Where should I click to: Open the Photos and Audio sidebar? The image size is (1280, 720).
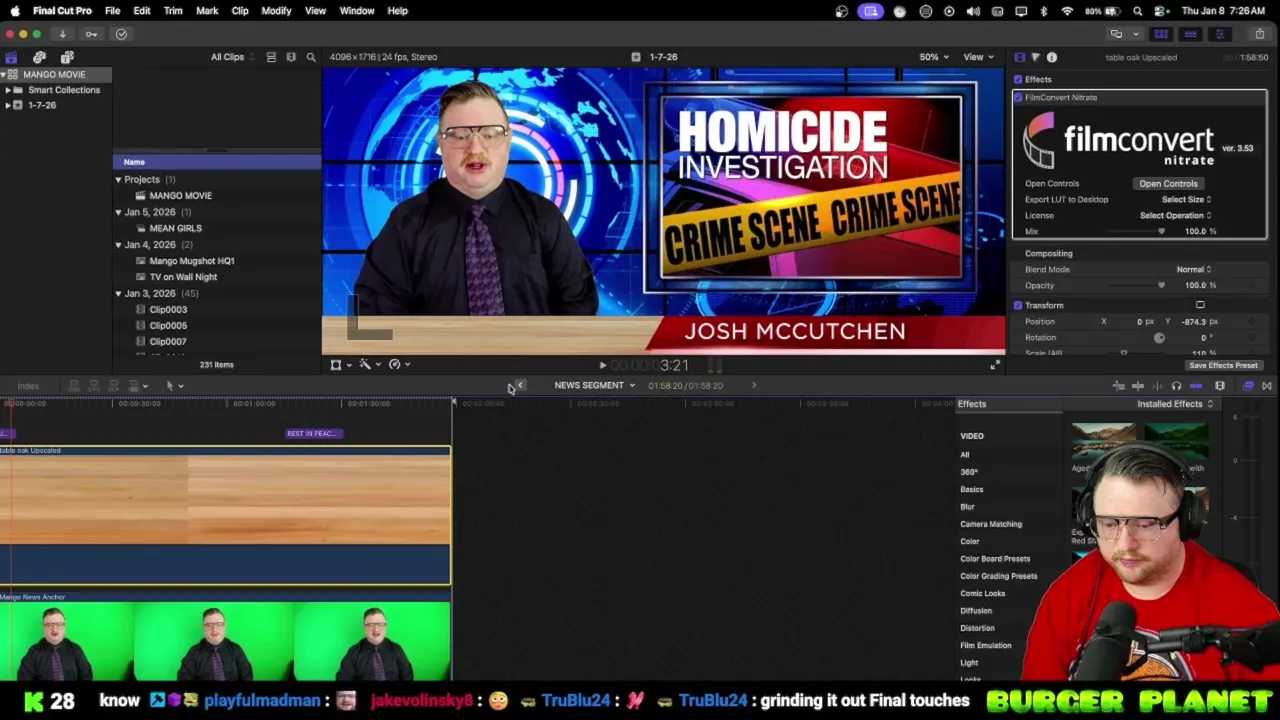pyautogui.click(x=39, y=57)
